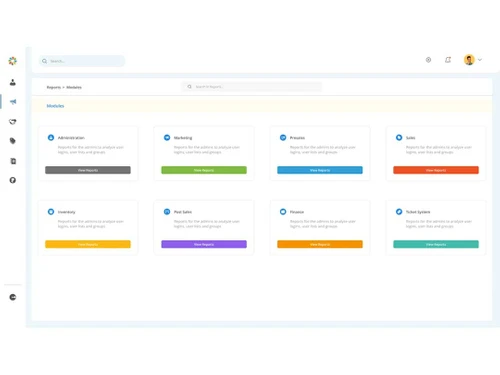The image size is (500, 375).
Task: Click the magnifier icon in top search bar
Action: (45, 61)
